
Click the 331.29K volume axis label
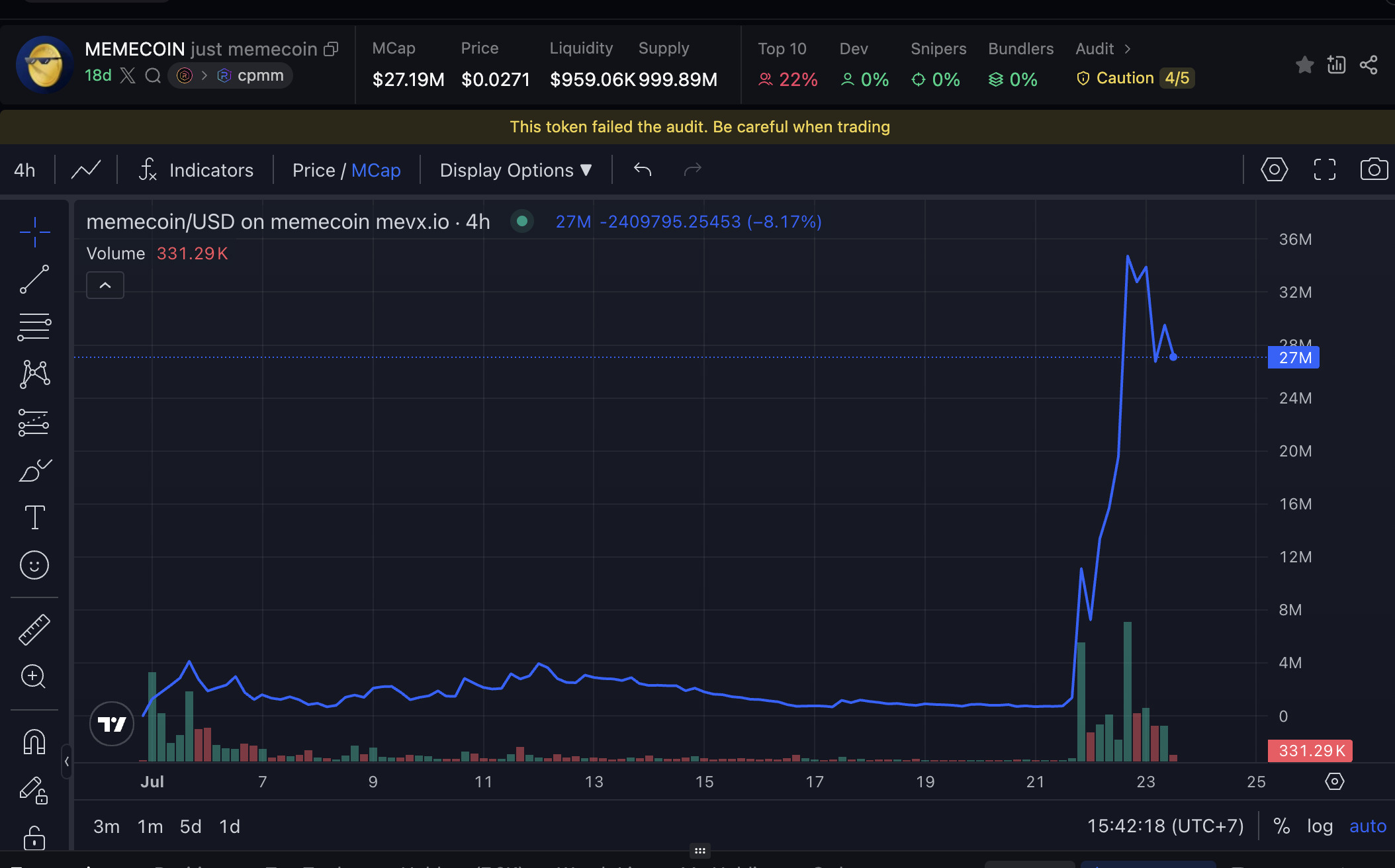click(1310, 751)
